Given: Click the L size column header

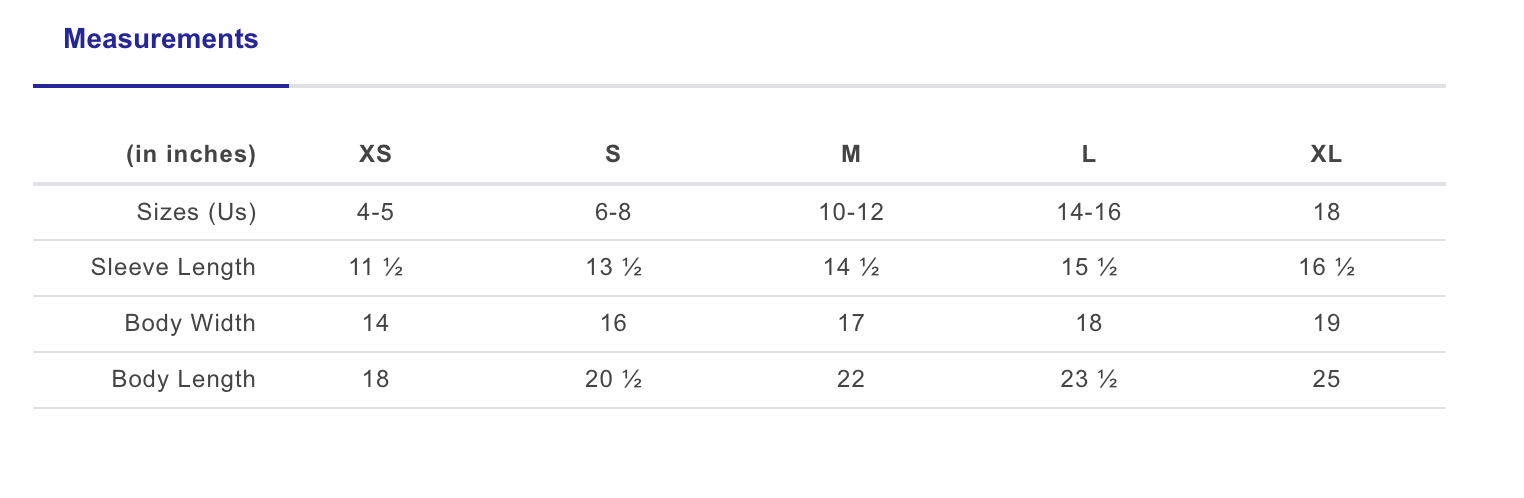Looking at the screenshot, I should coord(1089,155).
